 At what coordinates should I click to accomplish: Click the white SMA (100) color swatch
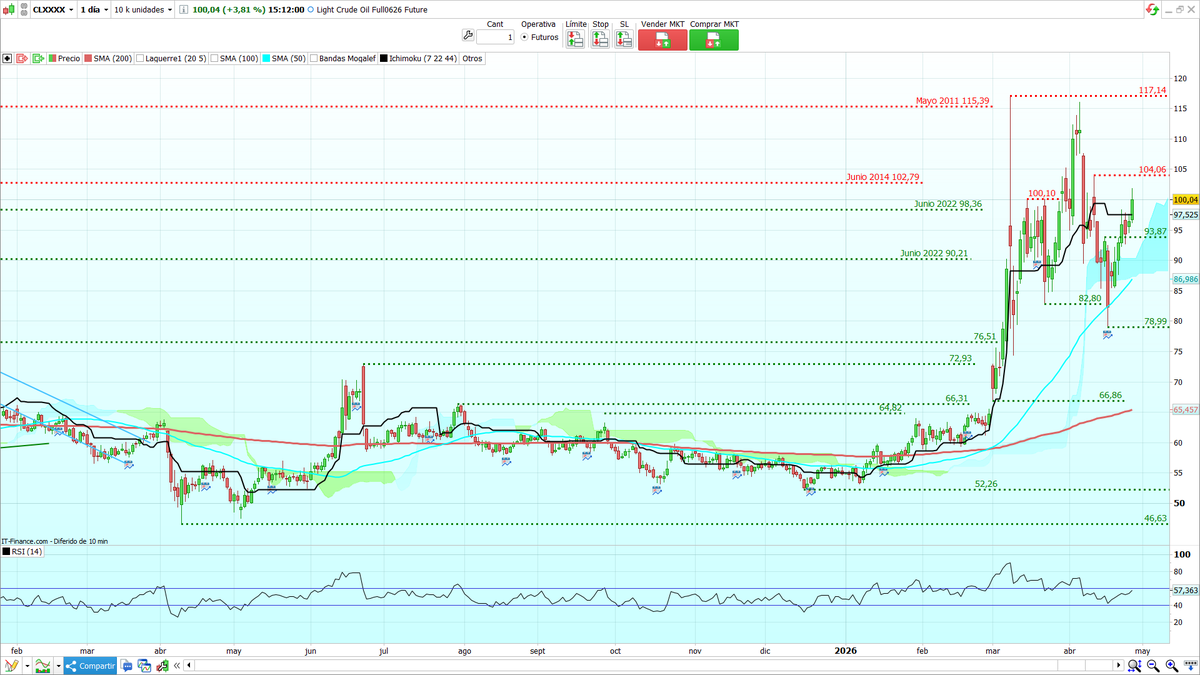tap(215, 58)
